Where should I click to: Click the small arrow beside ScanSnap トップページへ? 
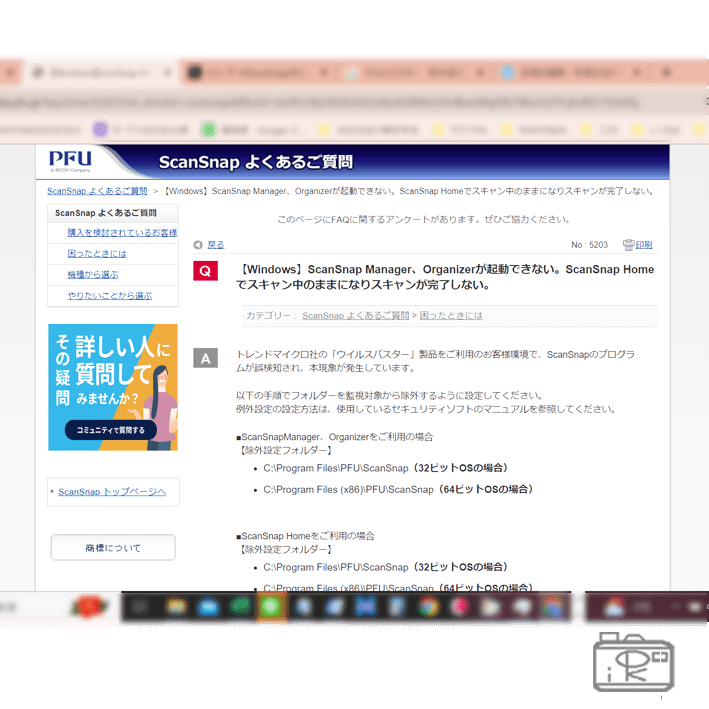pos(52,492)
